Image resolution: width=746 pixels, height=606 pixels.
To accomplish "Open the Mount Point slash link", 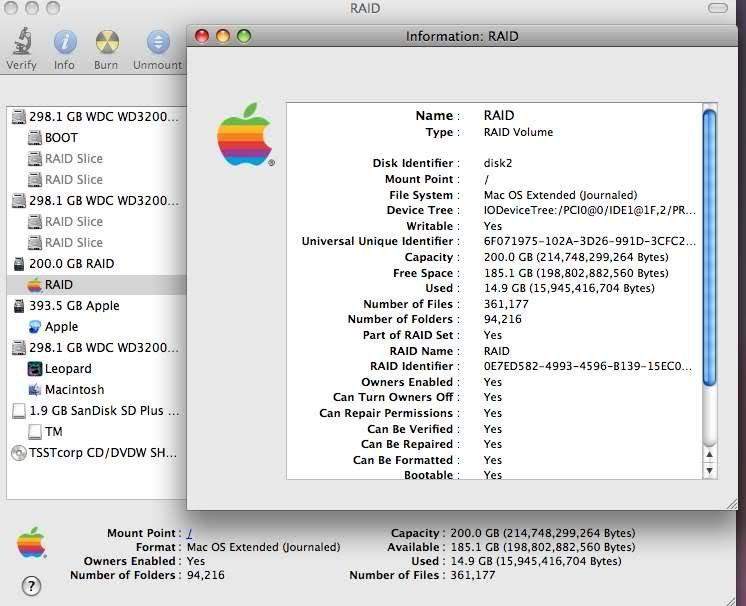I will click(x=189, y=533).
